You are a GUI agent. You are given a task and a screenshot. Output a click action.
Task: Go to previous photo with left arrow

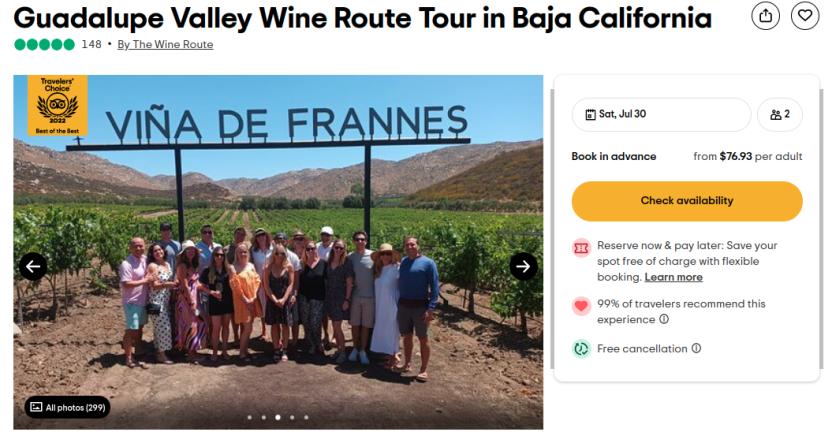(33, 266)
